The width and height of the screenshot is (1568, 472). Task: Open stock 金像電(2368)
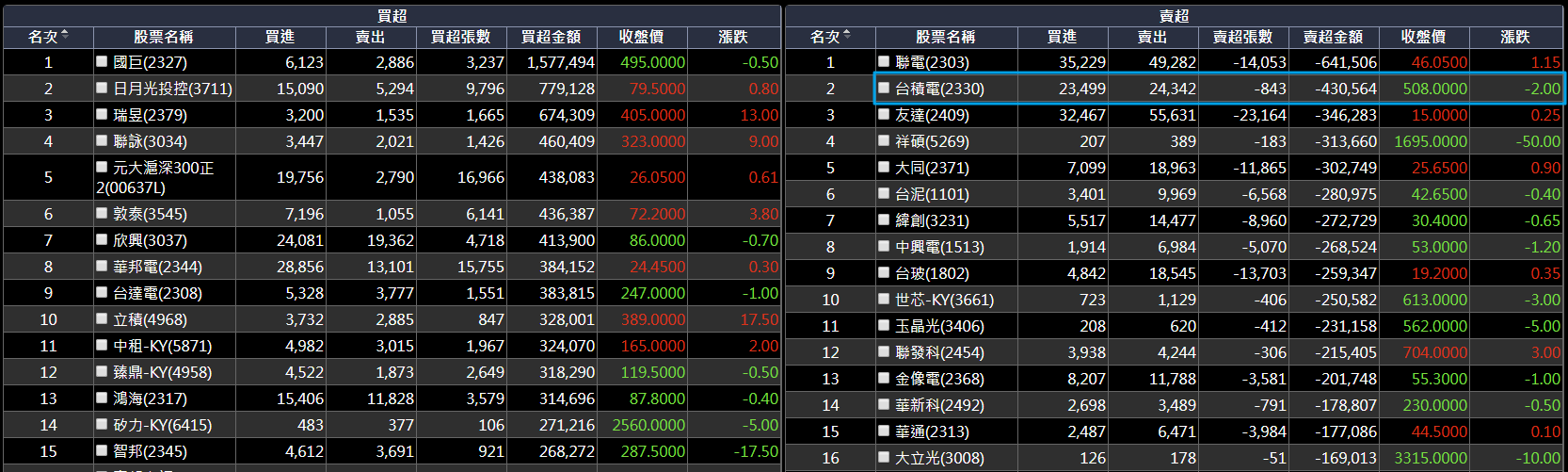[x=939, y=379]
